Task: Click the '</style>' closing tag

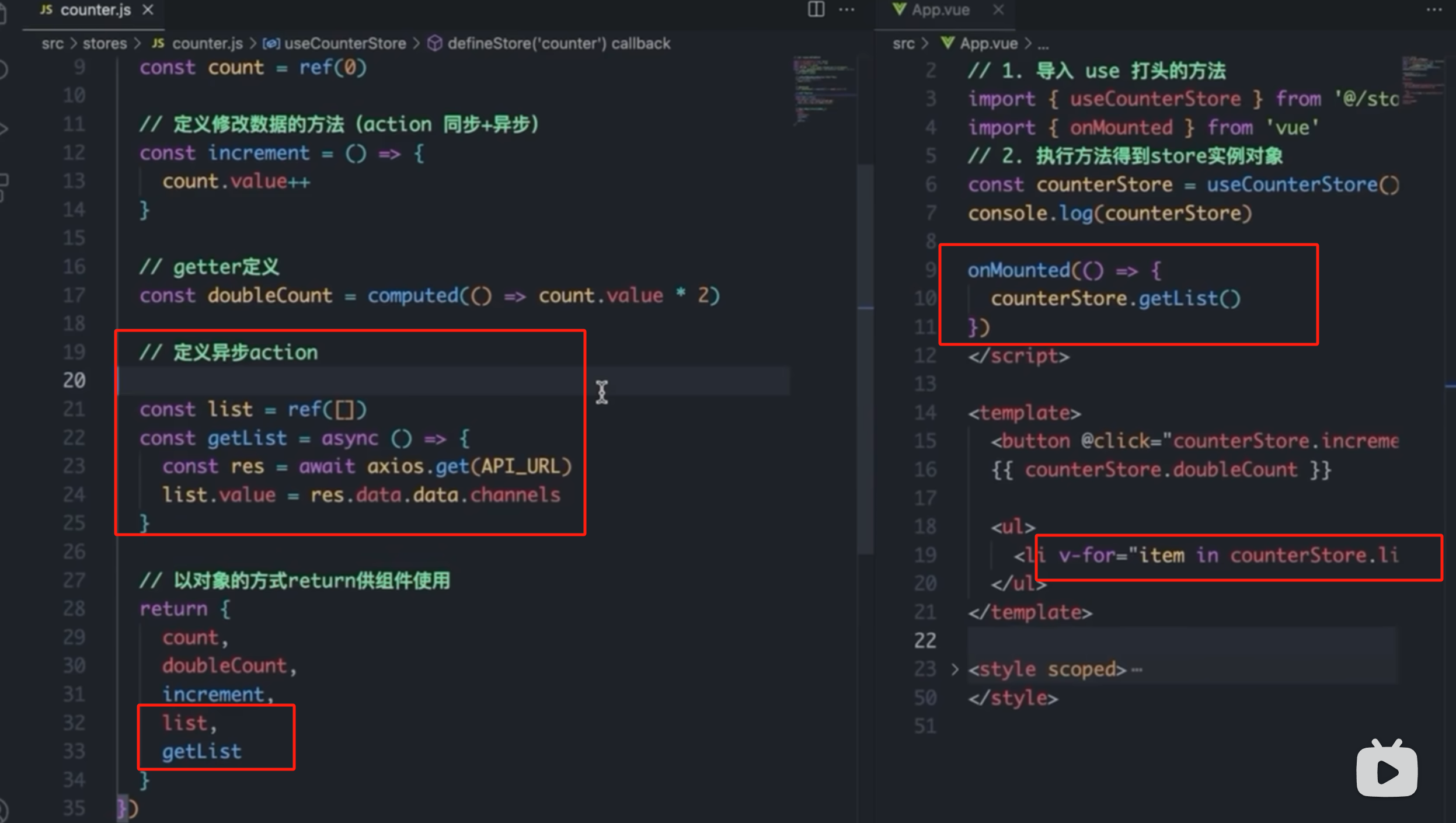Action: [1013, 698]
